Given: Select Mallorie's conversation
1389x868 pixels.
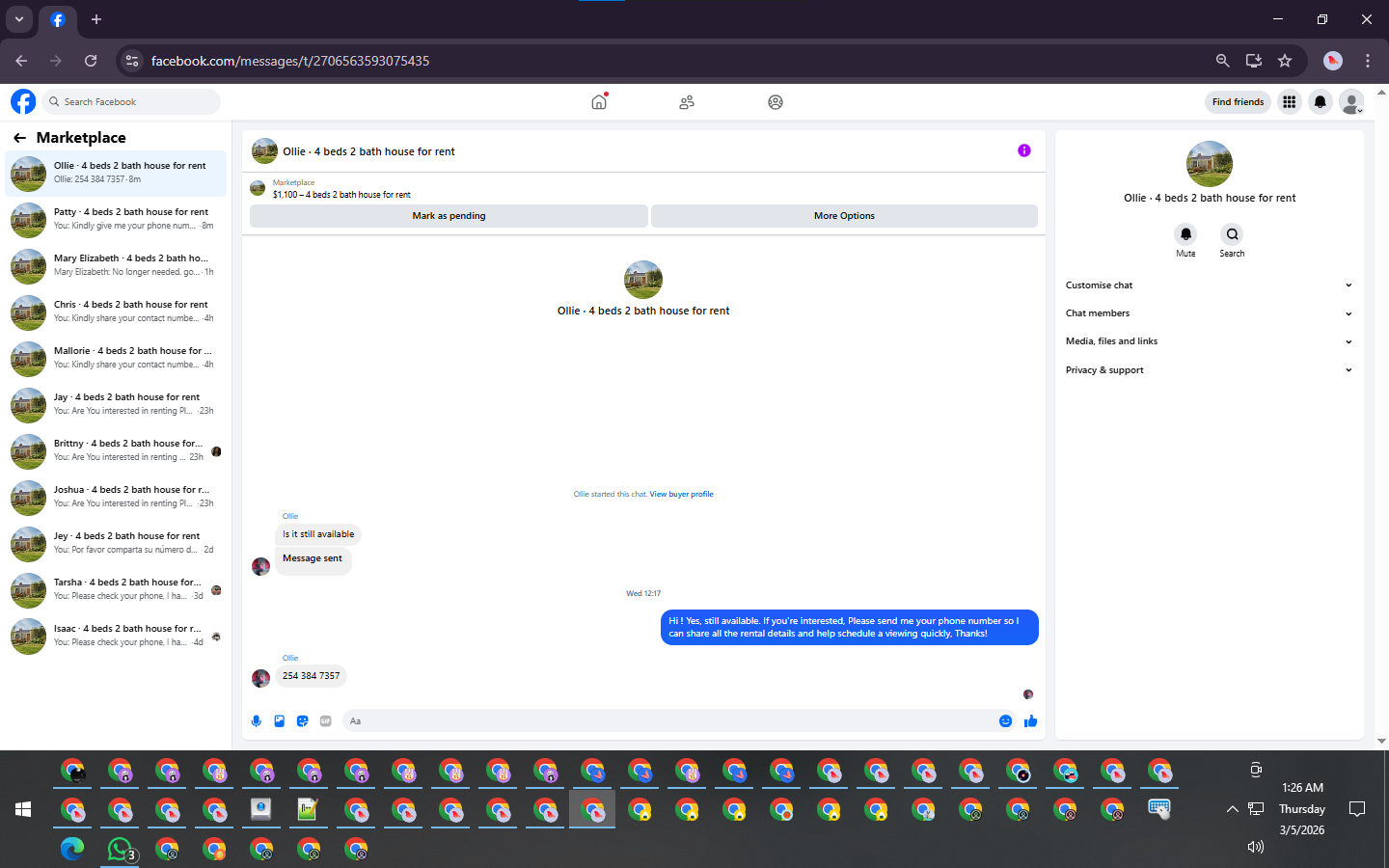Looking at the screenshot, I should [x=116, y=358].
